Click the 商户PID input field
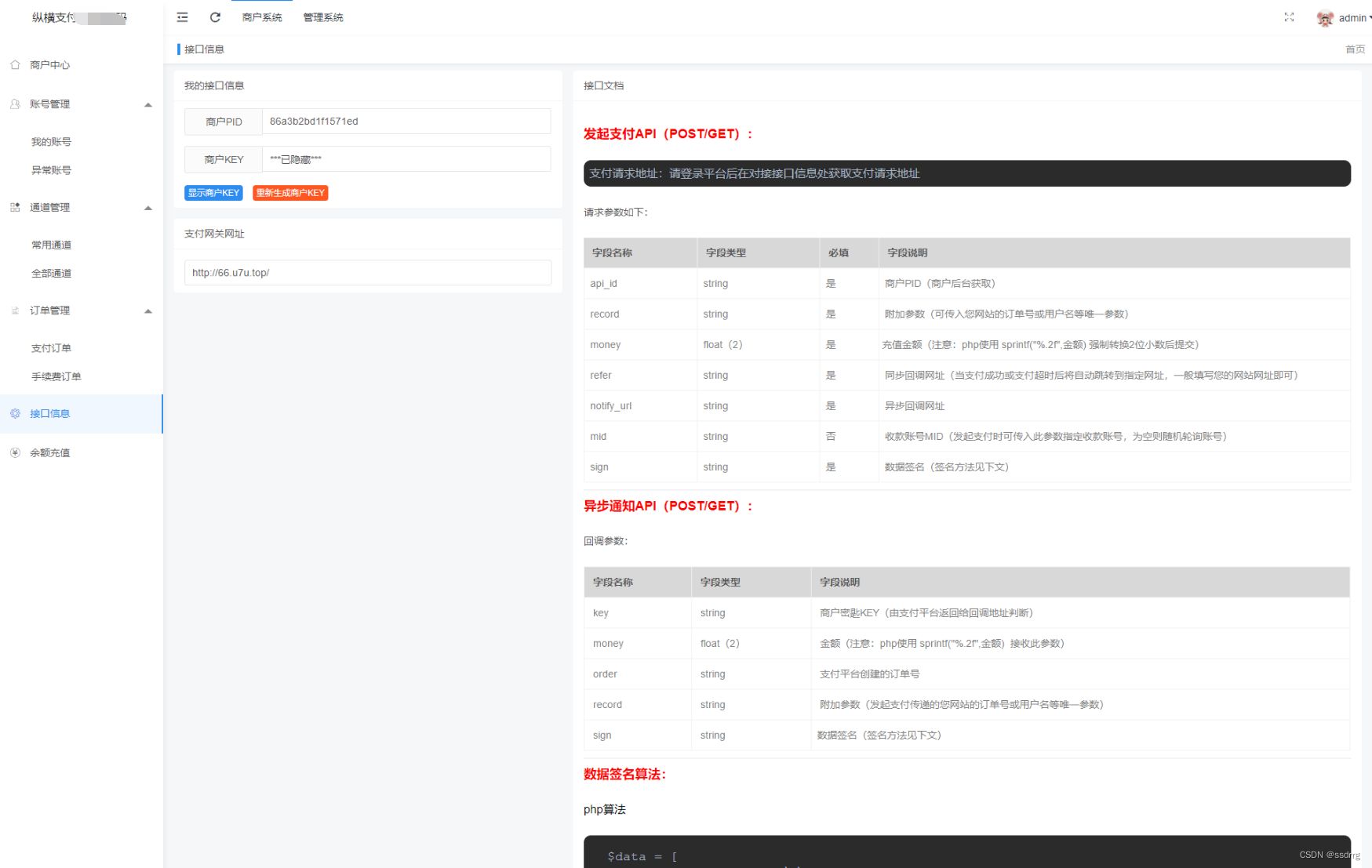1372x868 pixels. pyautogui.click(x=406, y=122)
